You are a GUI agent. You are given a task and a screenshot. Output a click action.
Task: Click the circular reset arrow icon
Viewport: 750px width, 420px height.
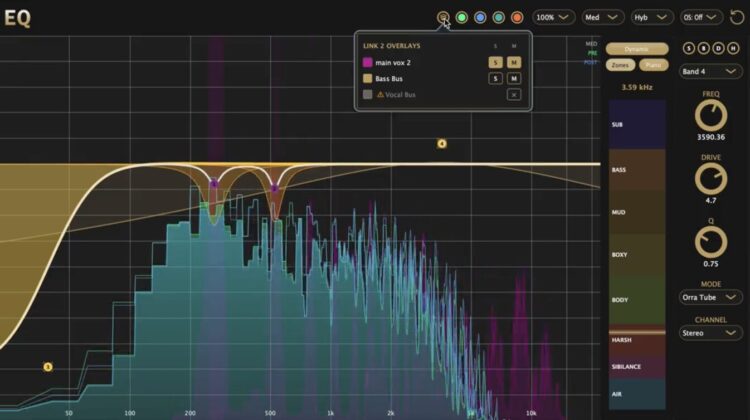tap(737, 17)
